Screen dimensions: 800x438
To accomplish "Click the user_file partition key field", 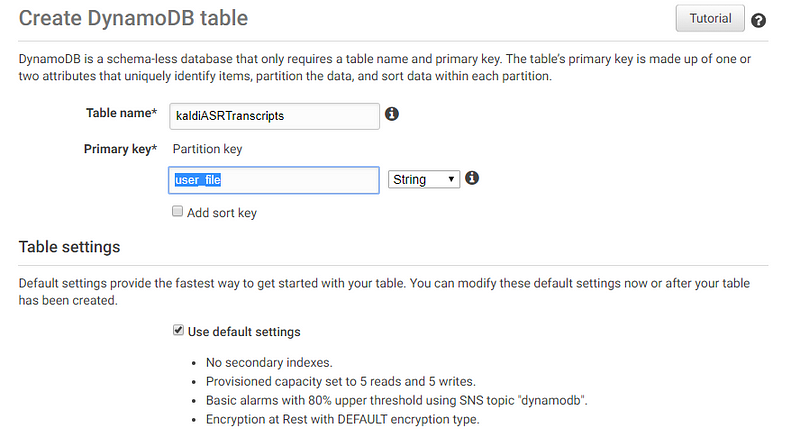I will pyautogui.click(x=274, y=180).
